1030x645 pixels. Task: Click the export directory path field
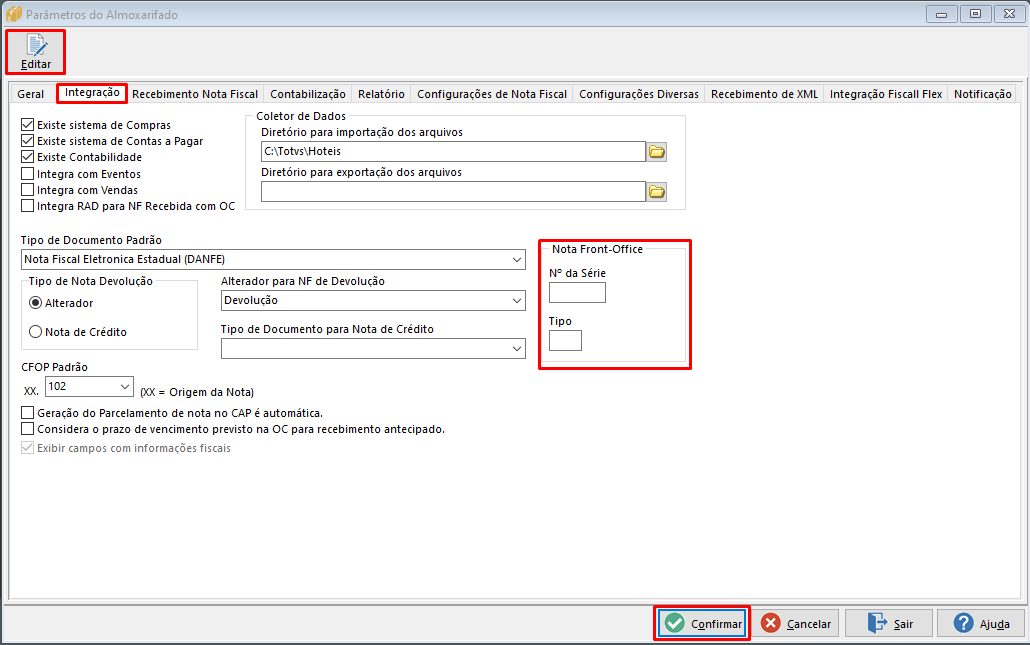pos(453,192)
